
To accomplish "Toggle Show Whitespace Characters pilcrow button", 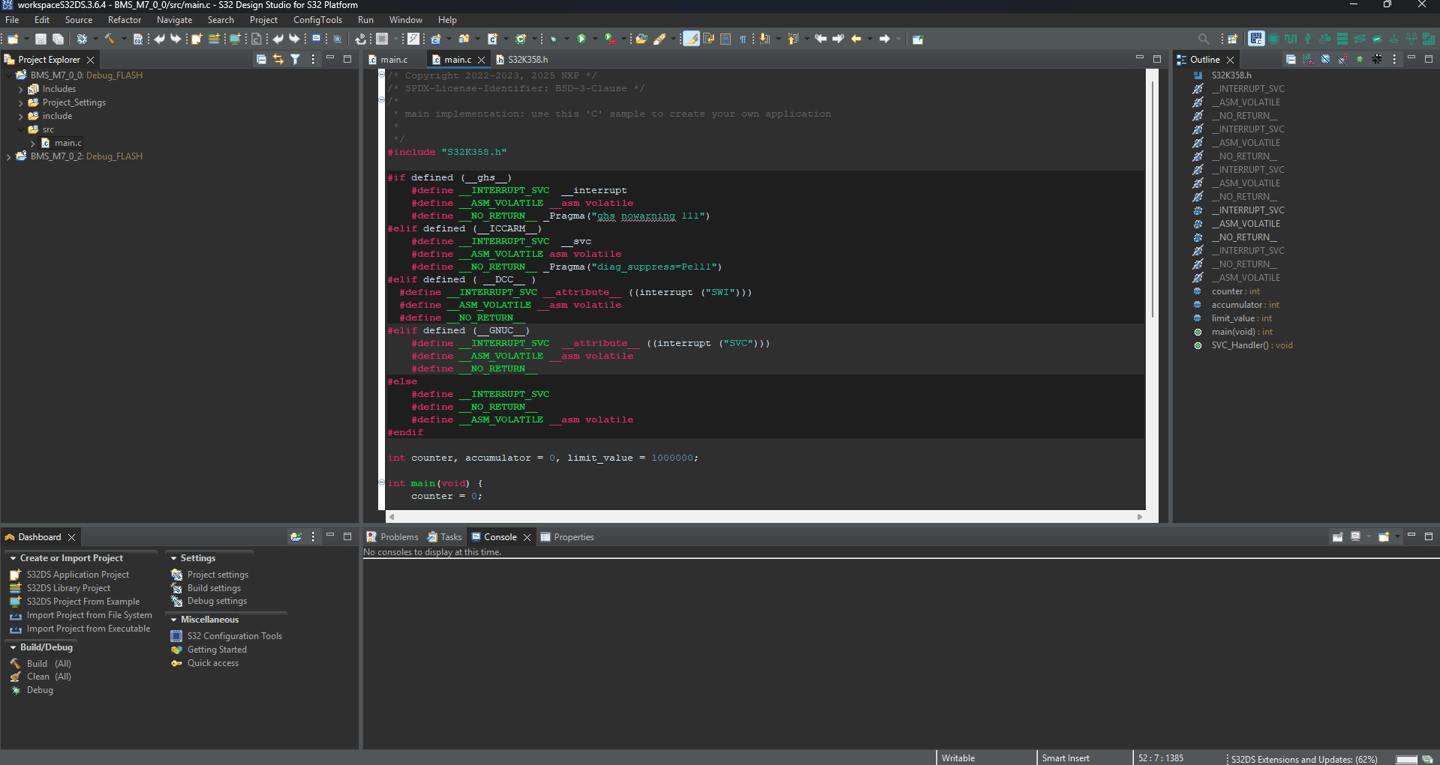I will click(743, 39).
